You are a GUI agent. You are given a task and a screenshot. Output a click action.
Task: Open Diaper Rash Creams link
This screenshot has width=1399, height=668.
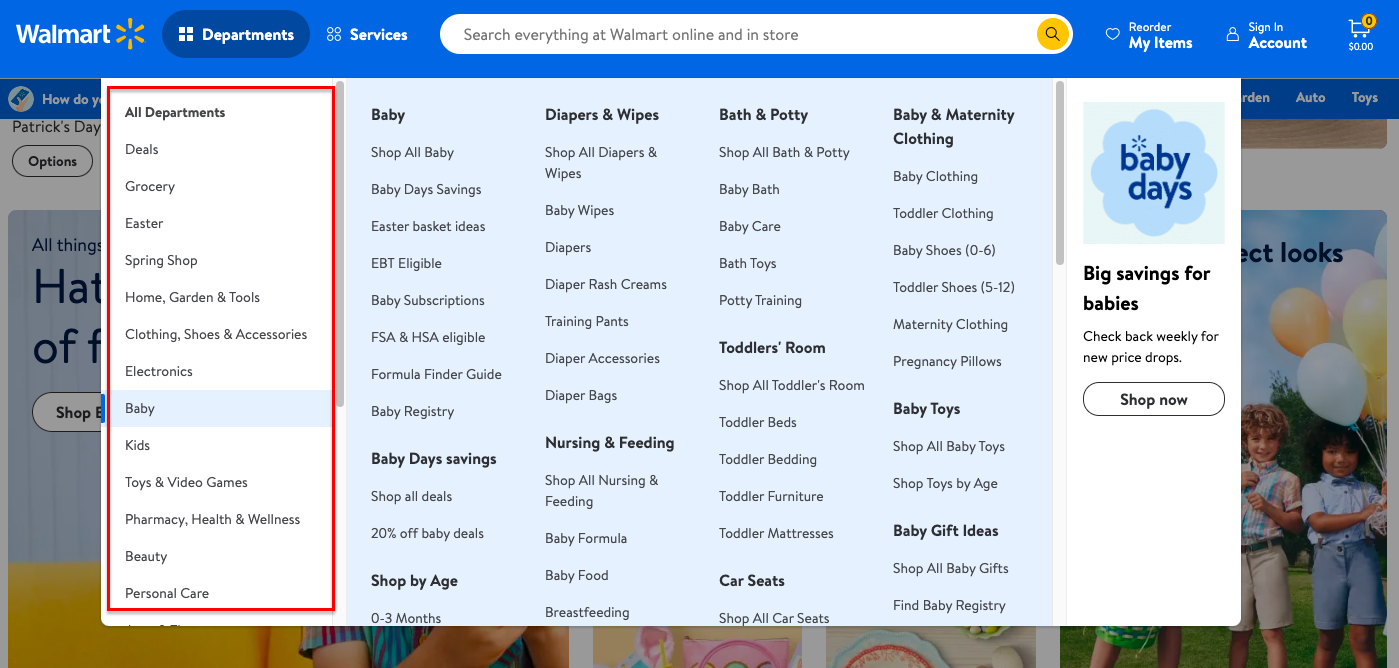click(606, 284)
